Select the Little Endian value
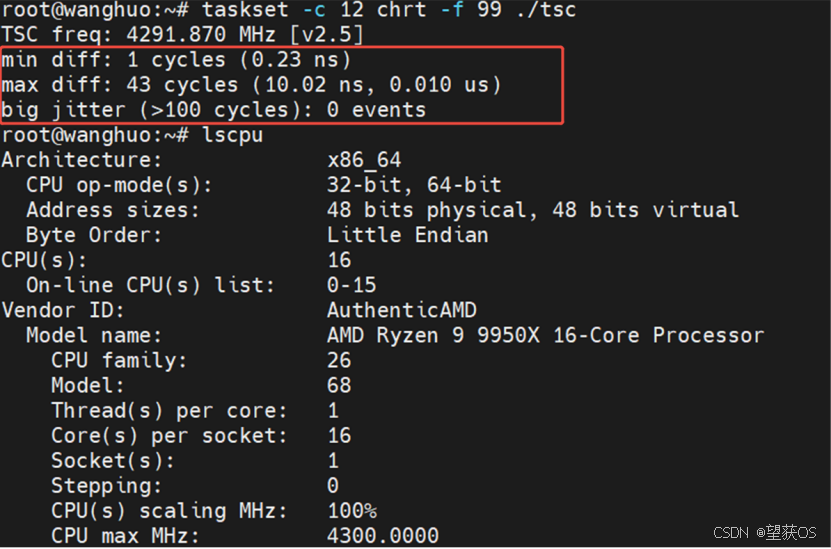 (x=408, y=235)
